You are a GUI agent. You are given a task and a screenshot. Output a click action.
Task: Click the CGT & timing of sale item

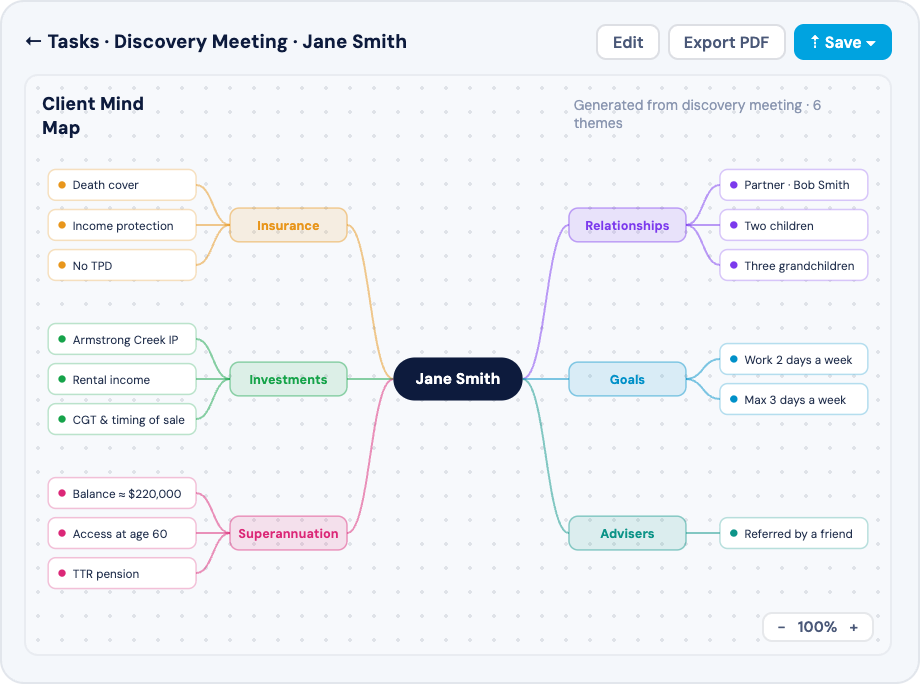point(122,419)
